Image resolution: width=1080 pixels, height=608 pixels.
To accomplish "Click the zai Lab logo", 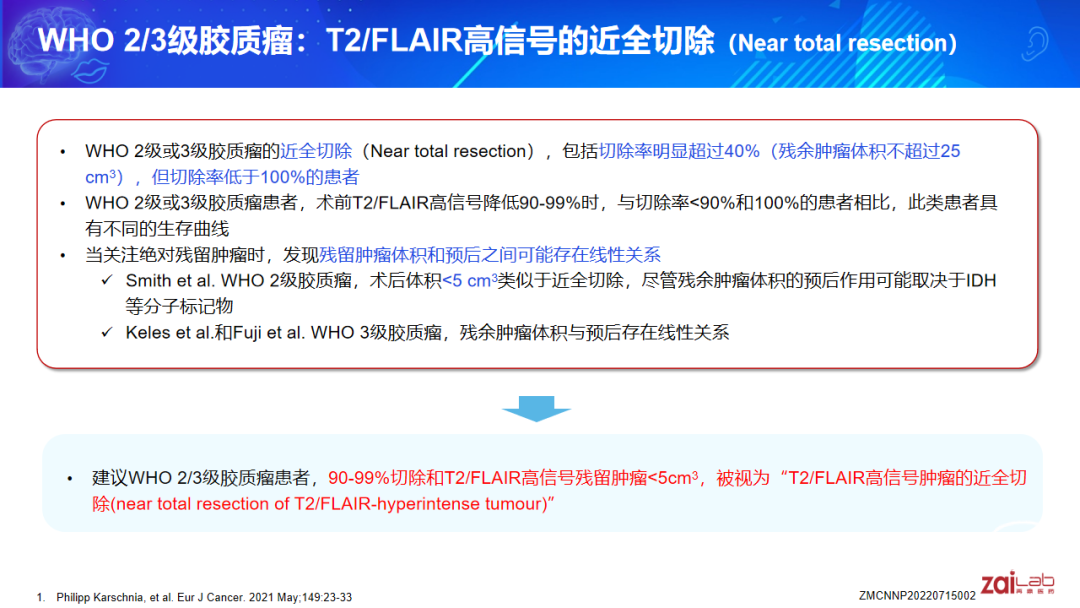I will (x=1017, y=583).
